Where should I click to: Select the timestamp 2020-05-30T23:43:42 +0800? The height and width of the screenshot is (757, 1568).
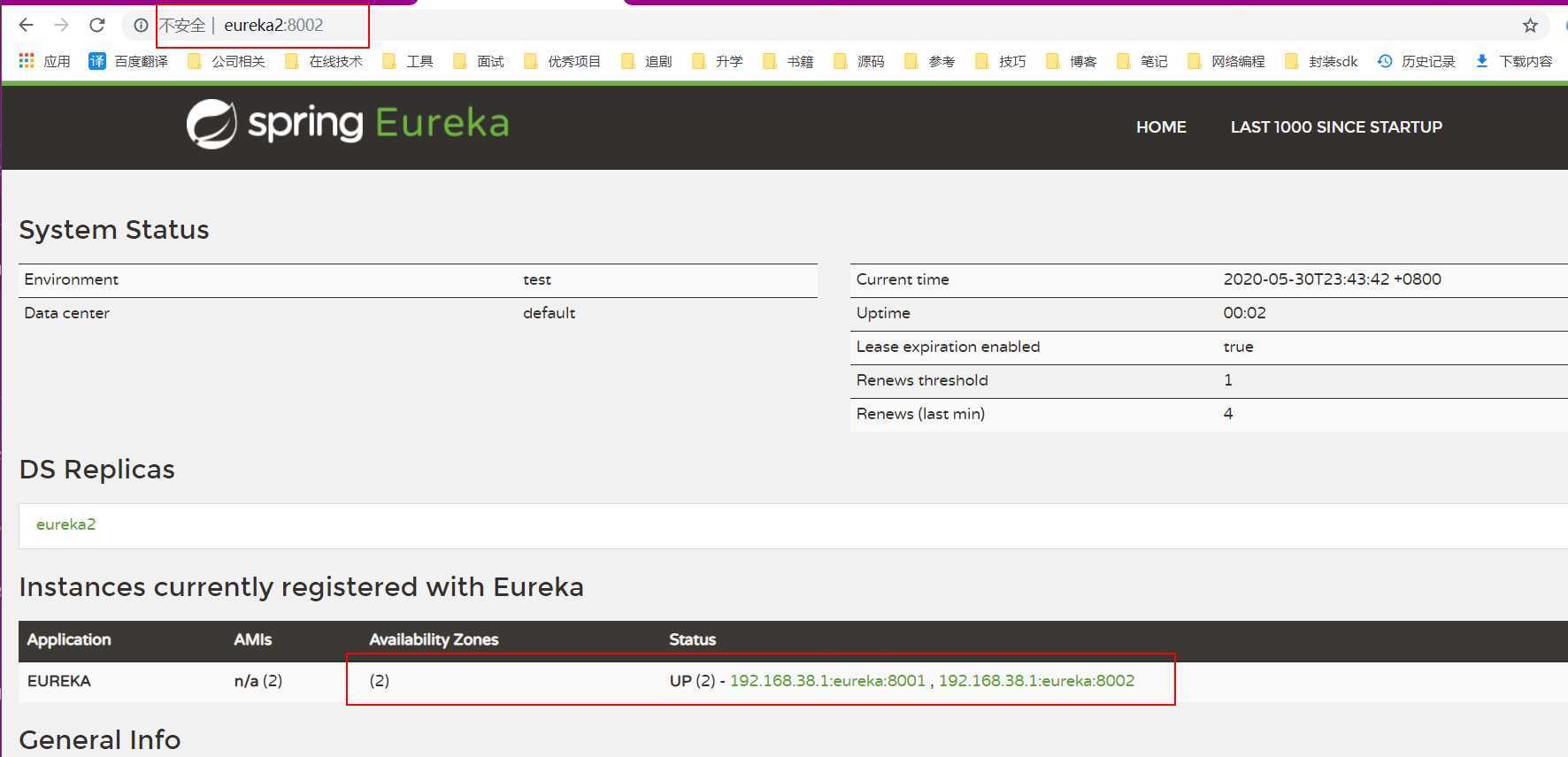pos(1333,279)
